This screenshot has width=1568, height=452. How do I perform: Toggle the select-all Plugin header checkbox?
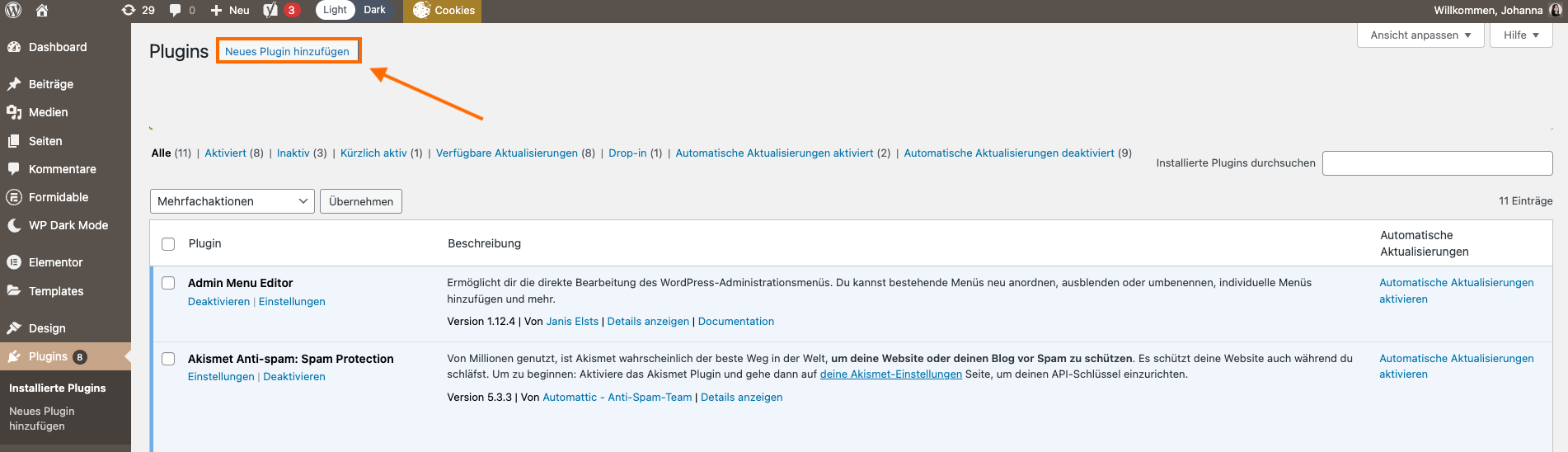tap(168, 243)
